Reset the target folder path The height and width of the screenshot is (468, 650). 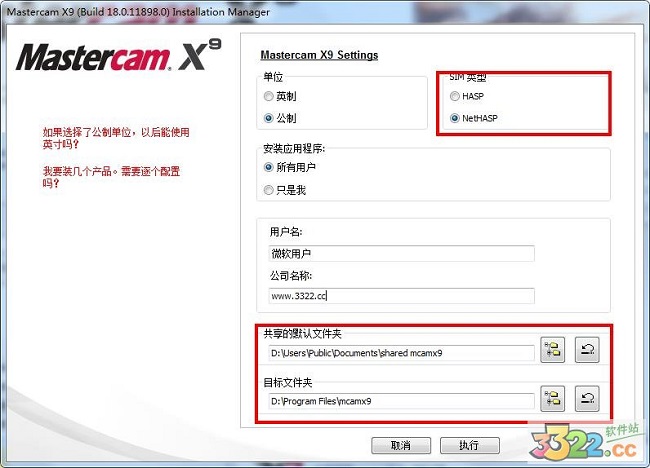tap(587, 399)
